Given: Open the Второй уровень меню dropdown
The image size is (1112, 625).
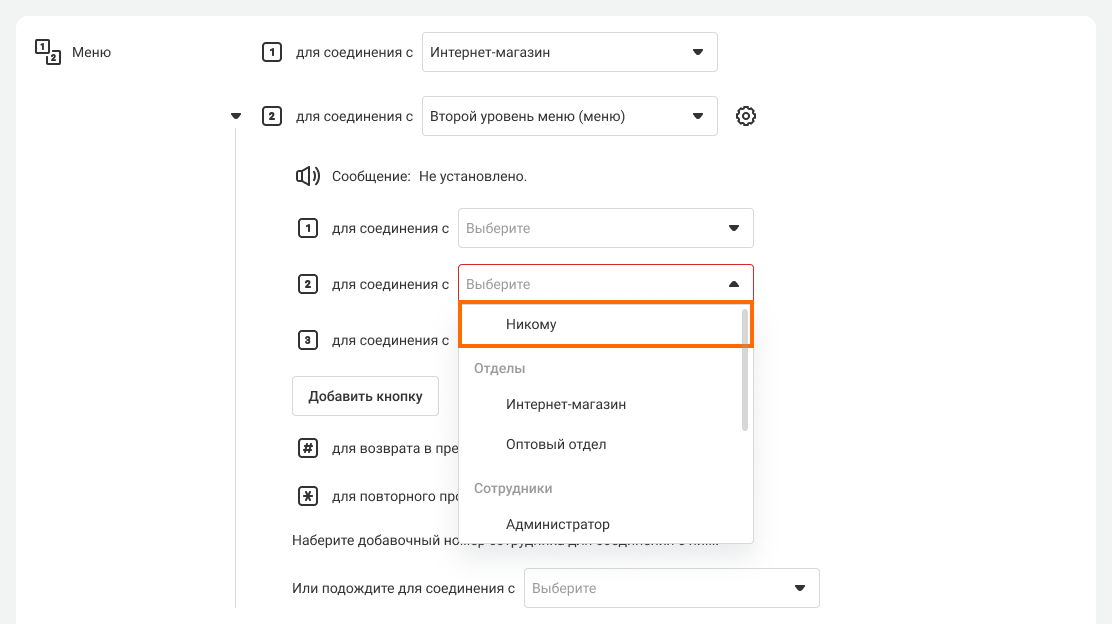Looking at the screenshot, I should click(569, 116).
